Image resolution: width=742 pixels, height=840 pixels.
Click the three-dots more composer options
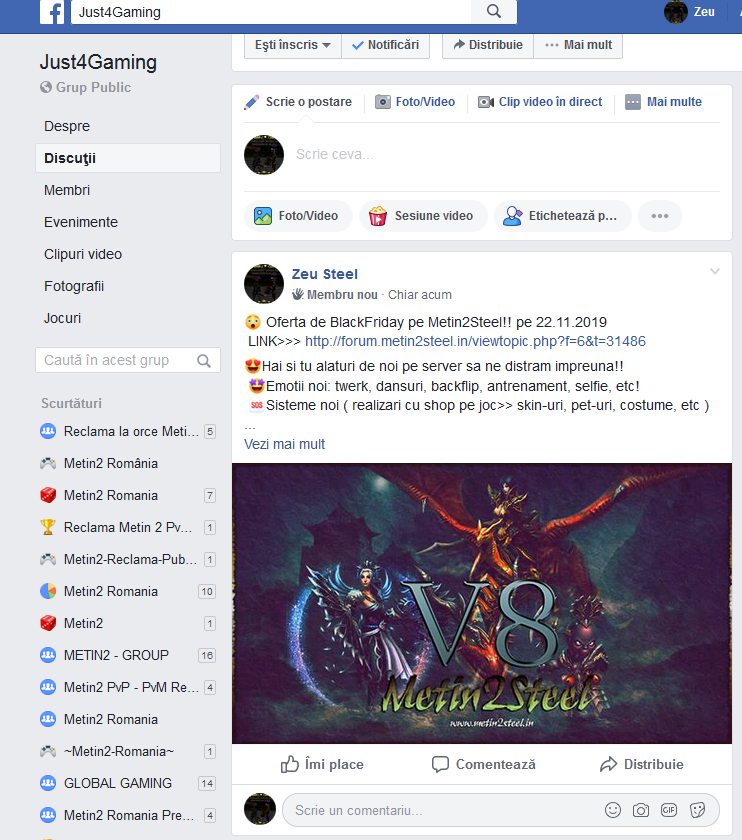click(x=659, y=216)
